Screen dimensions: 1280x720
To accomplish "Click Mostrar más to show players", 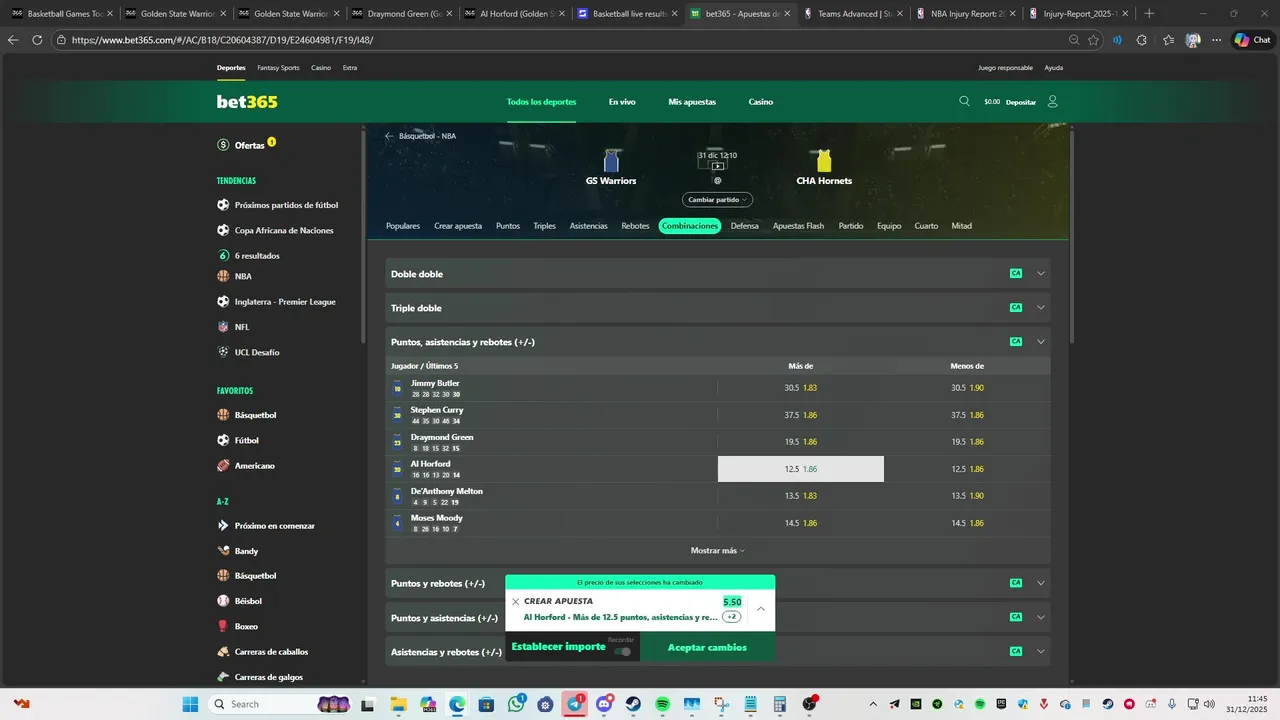I will tap(717, 551).
